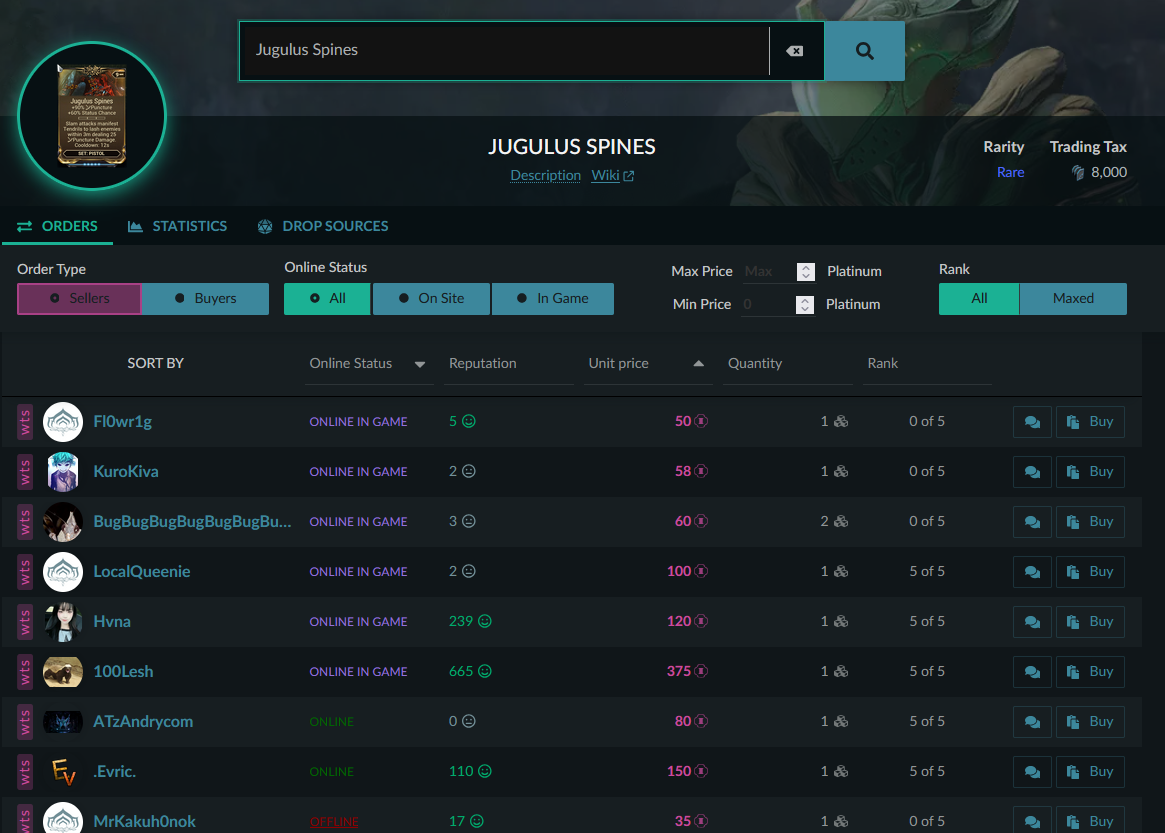
Task: Sort orders by Rank
Action: tap(927, 363)
